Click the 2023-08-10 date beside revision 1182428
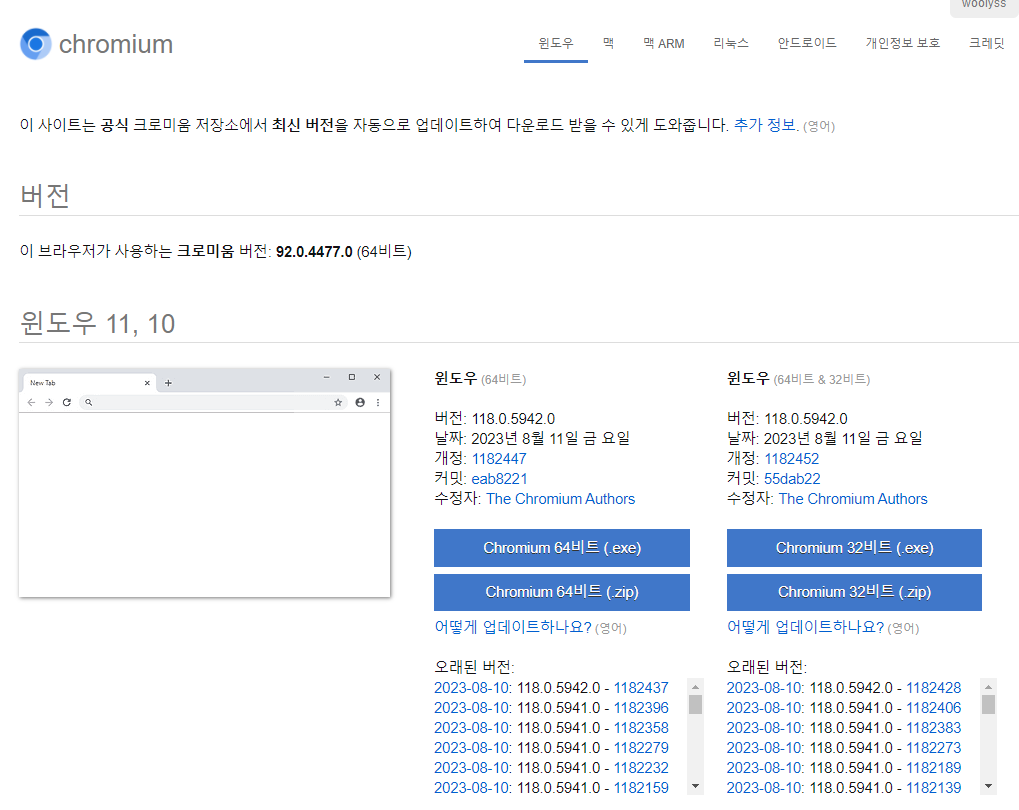1019x810 pixels. click(764, 688)
